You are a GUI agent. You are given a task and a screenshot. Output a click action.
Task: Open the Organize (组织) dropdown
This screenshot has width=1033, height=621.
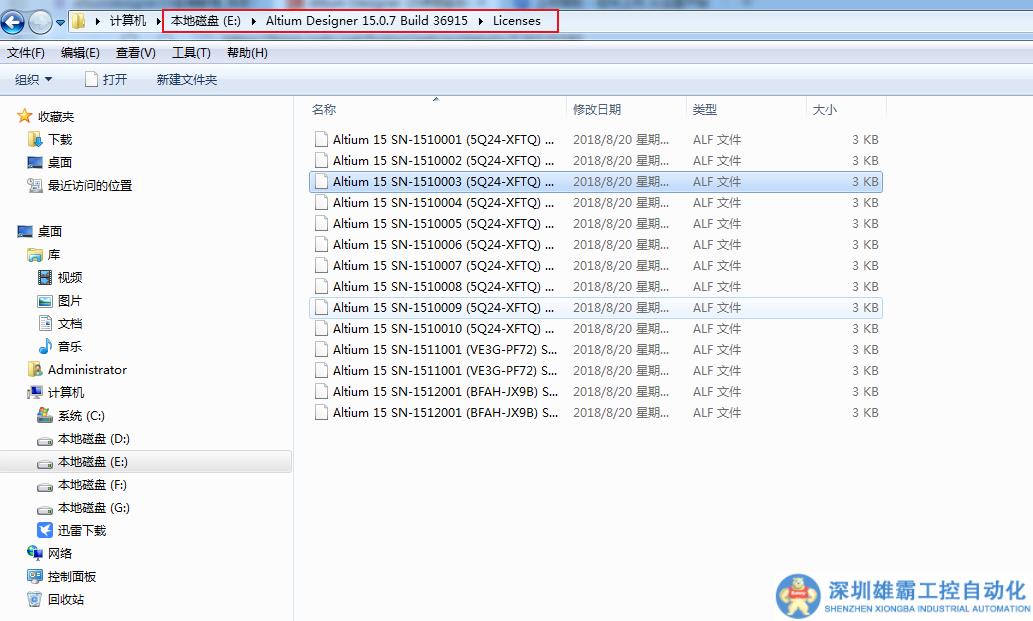point(33,80)
